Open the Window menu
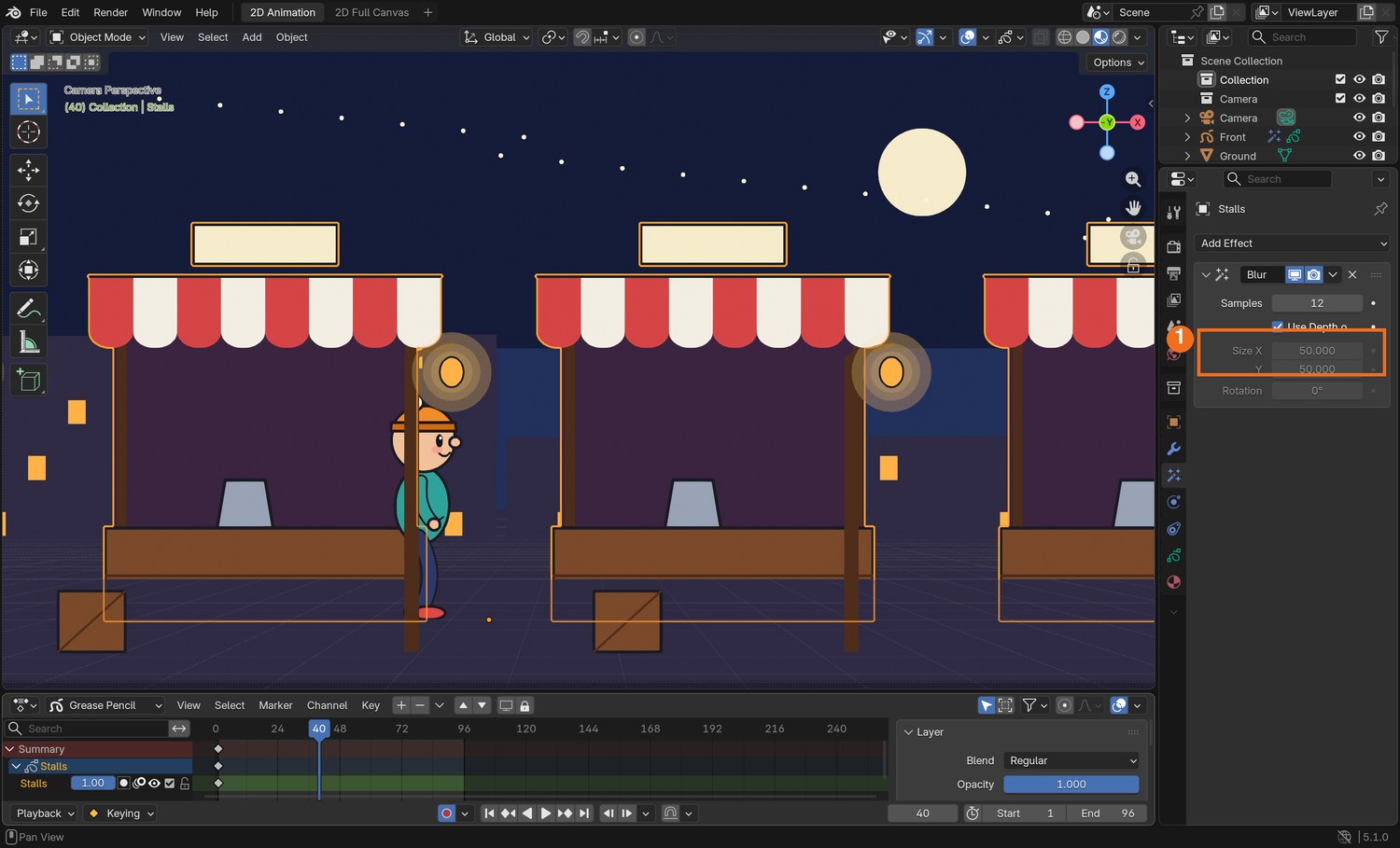 pos(161,12)
